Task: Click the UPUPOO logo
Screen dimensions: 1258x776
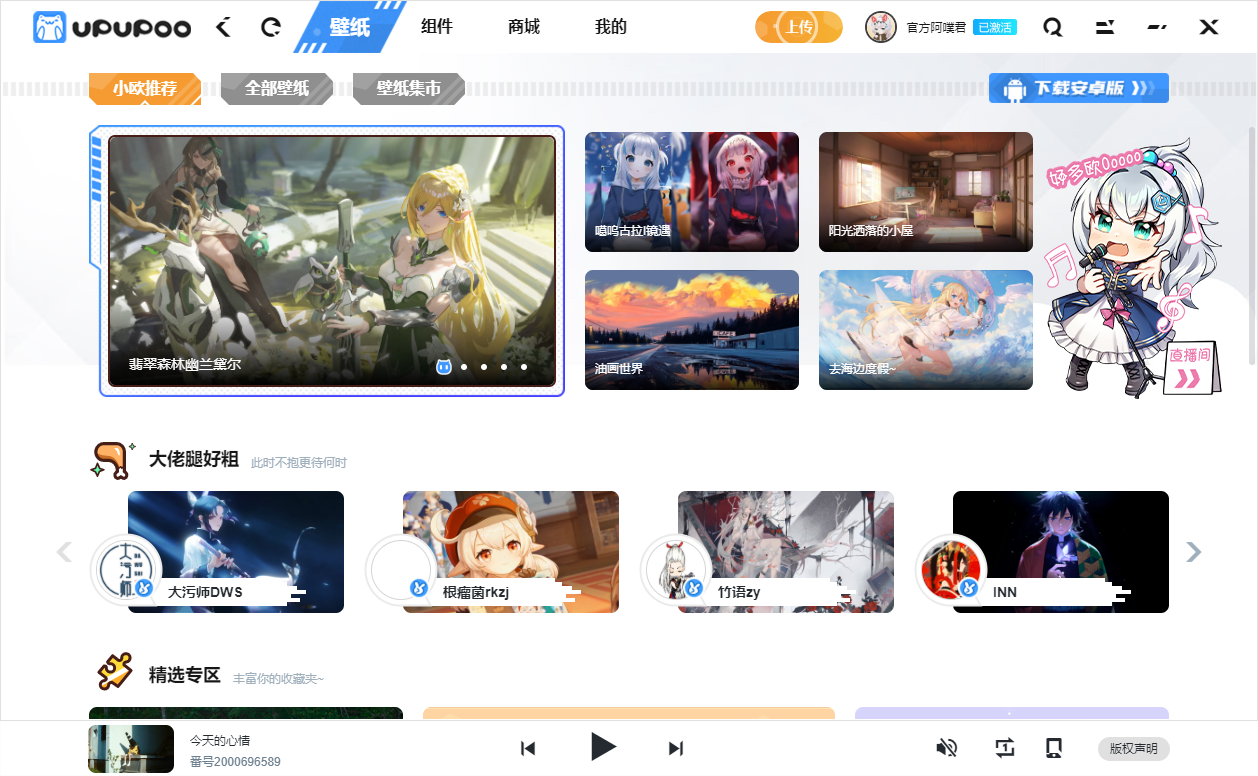Action: (112, 27)
